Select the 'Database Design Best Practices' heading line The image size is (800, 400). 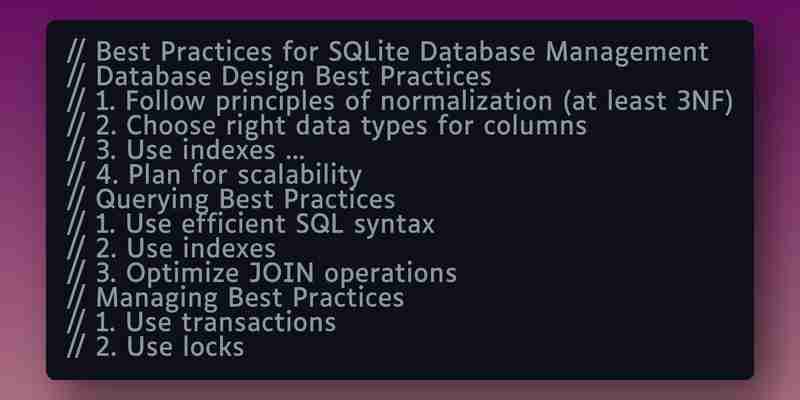coord(279,77)
